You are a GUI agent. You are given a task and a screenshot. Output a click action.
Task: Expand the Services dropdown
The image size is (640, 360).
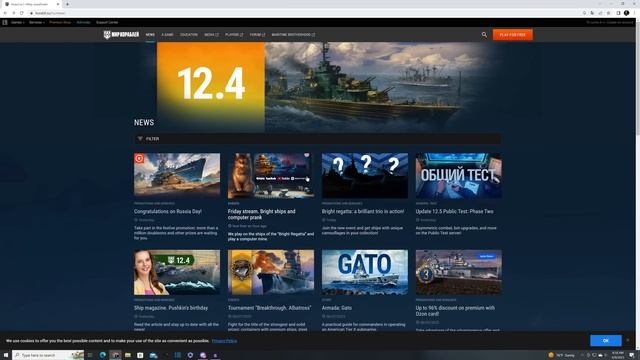37,22
